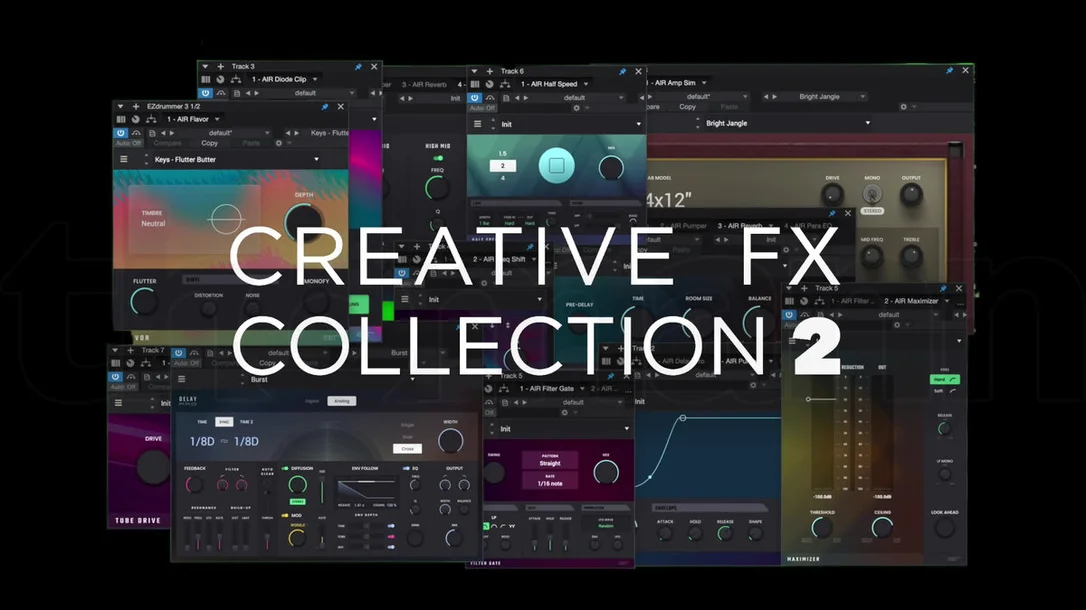
Task: Click the channel editor bars icon beside AIR Diode Clip
Action: point(206,80)
